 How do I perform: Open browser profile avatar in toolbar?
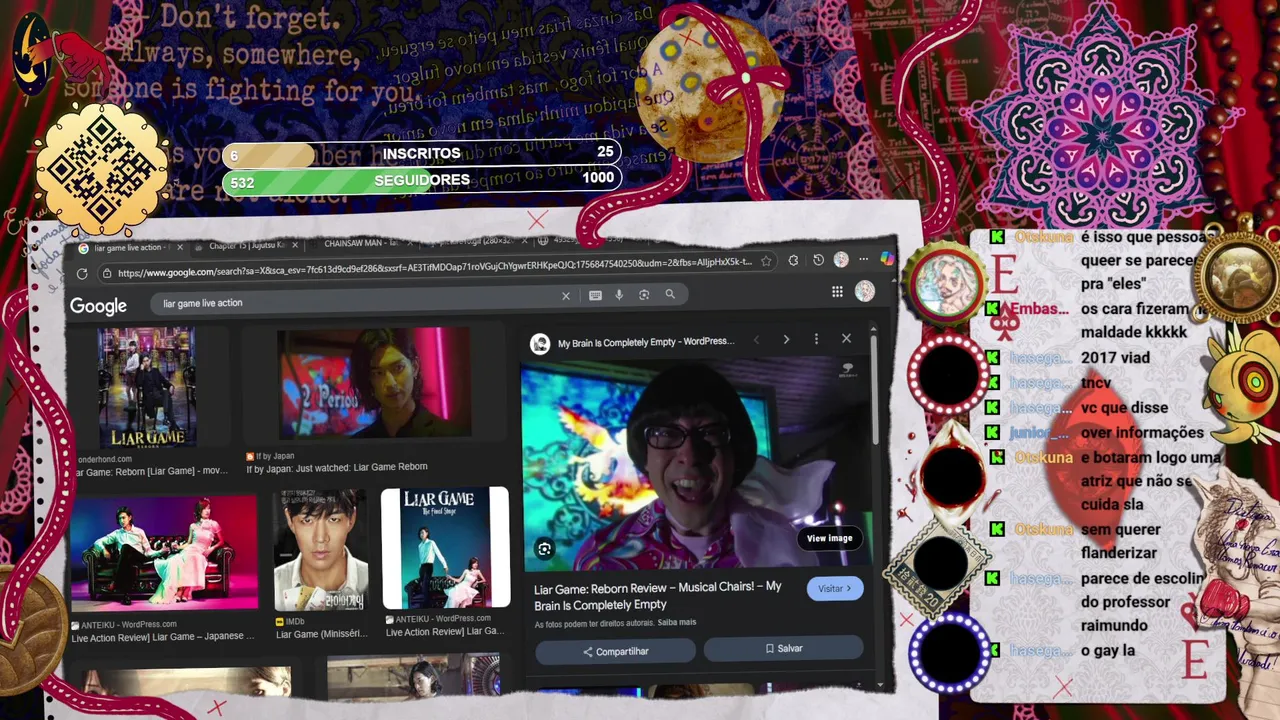(x=841, y=260)
